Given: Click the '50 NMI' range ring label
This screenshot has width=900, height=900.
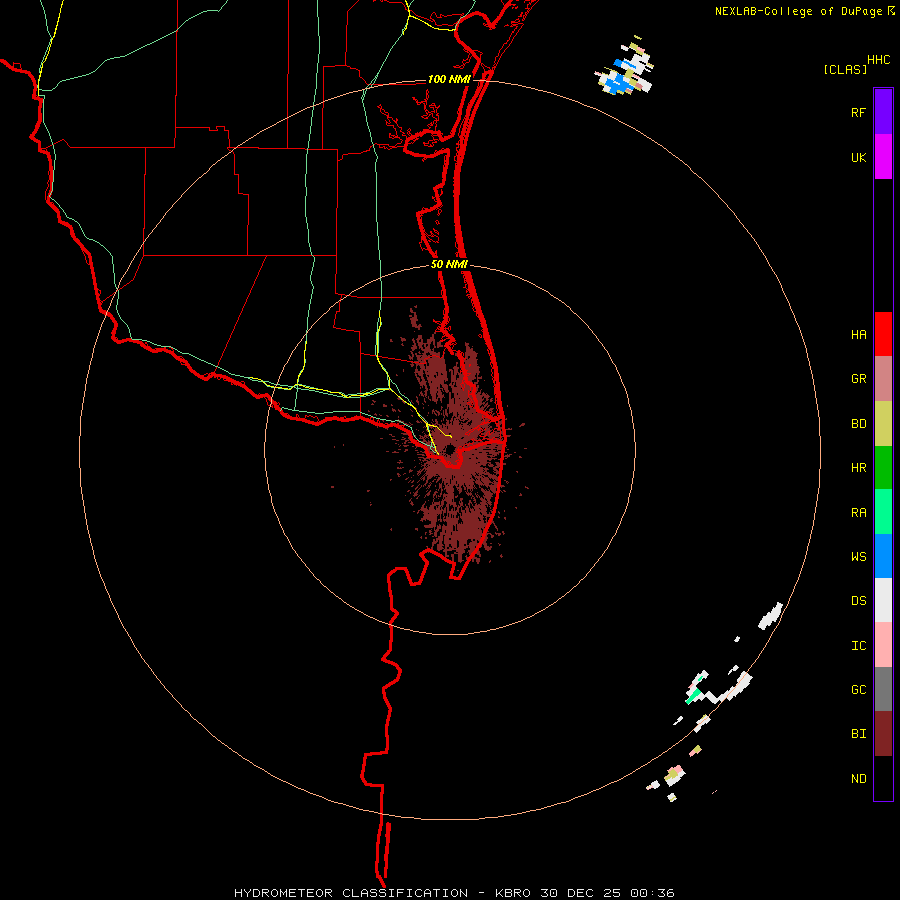Looking at the screenshot, I should pos(449,264).
